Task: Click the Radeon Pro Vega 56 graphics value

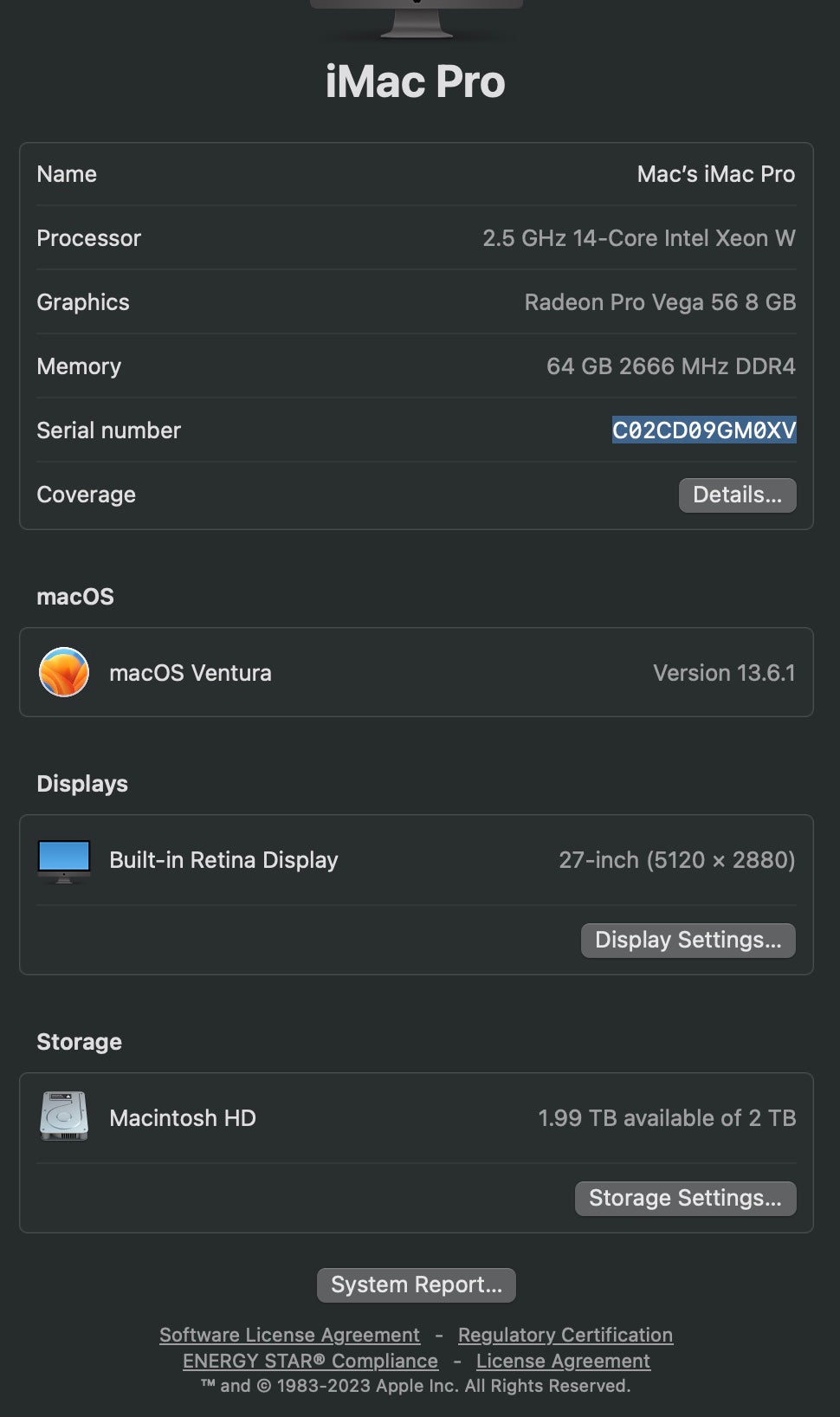Action: pos(660,302)
